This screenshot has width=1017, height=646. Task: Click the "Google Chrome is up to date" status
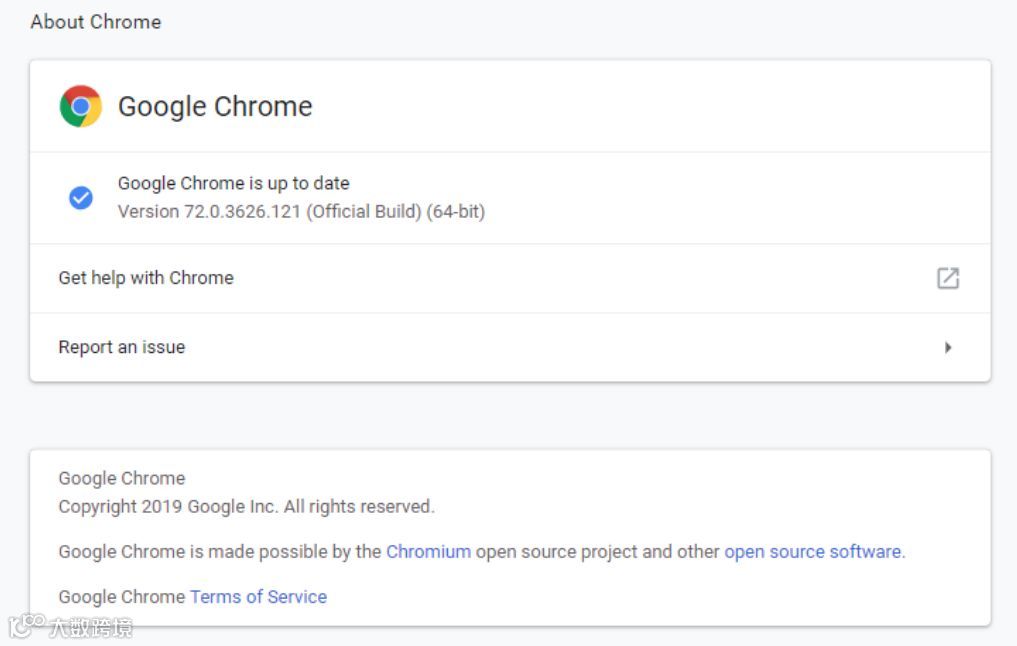click(233, 183)
